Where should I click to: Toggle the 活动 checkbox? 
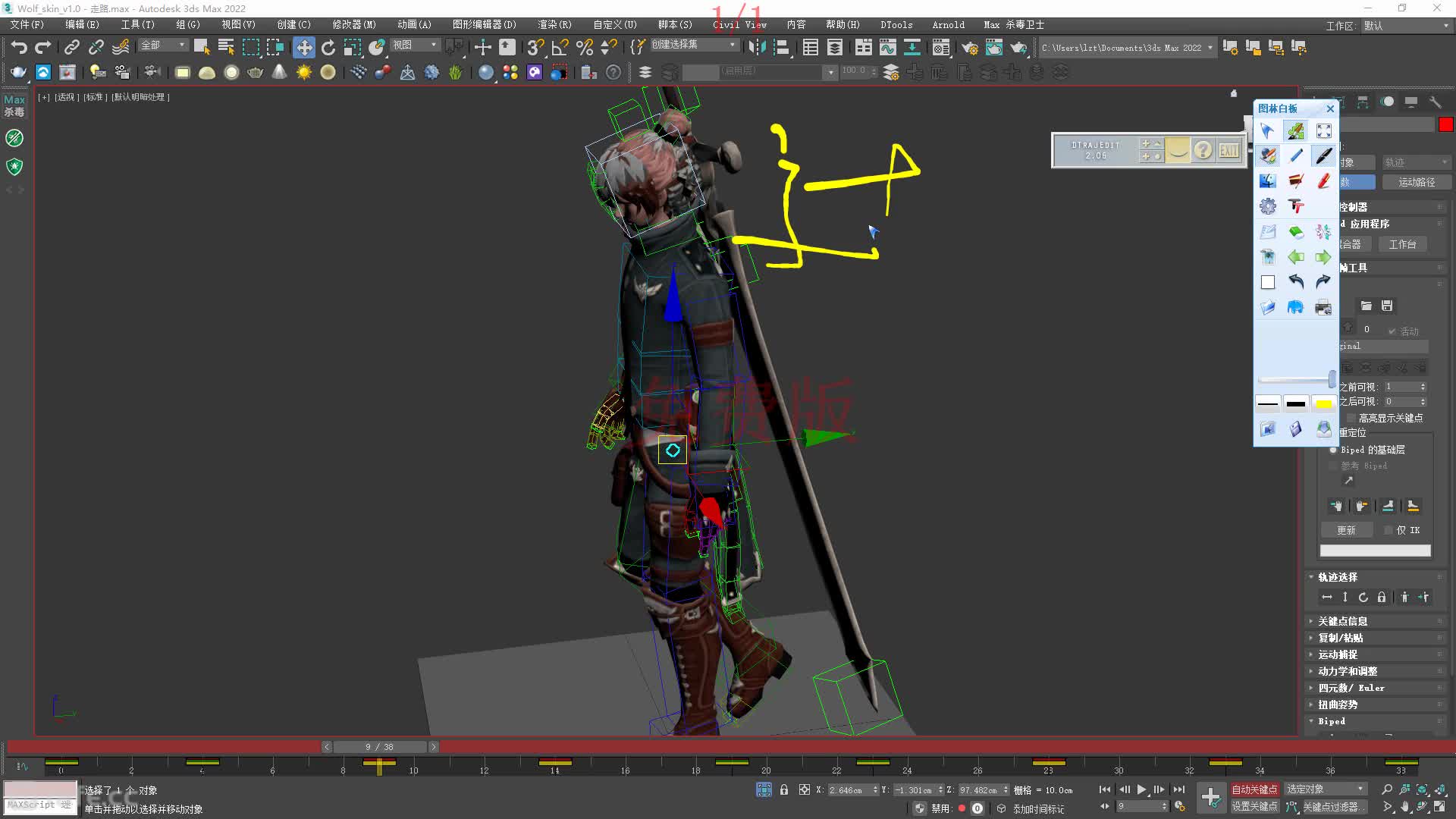coord(1392,331)
